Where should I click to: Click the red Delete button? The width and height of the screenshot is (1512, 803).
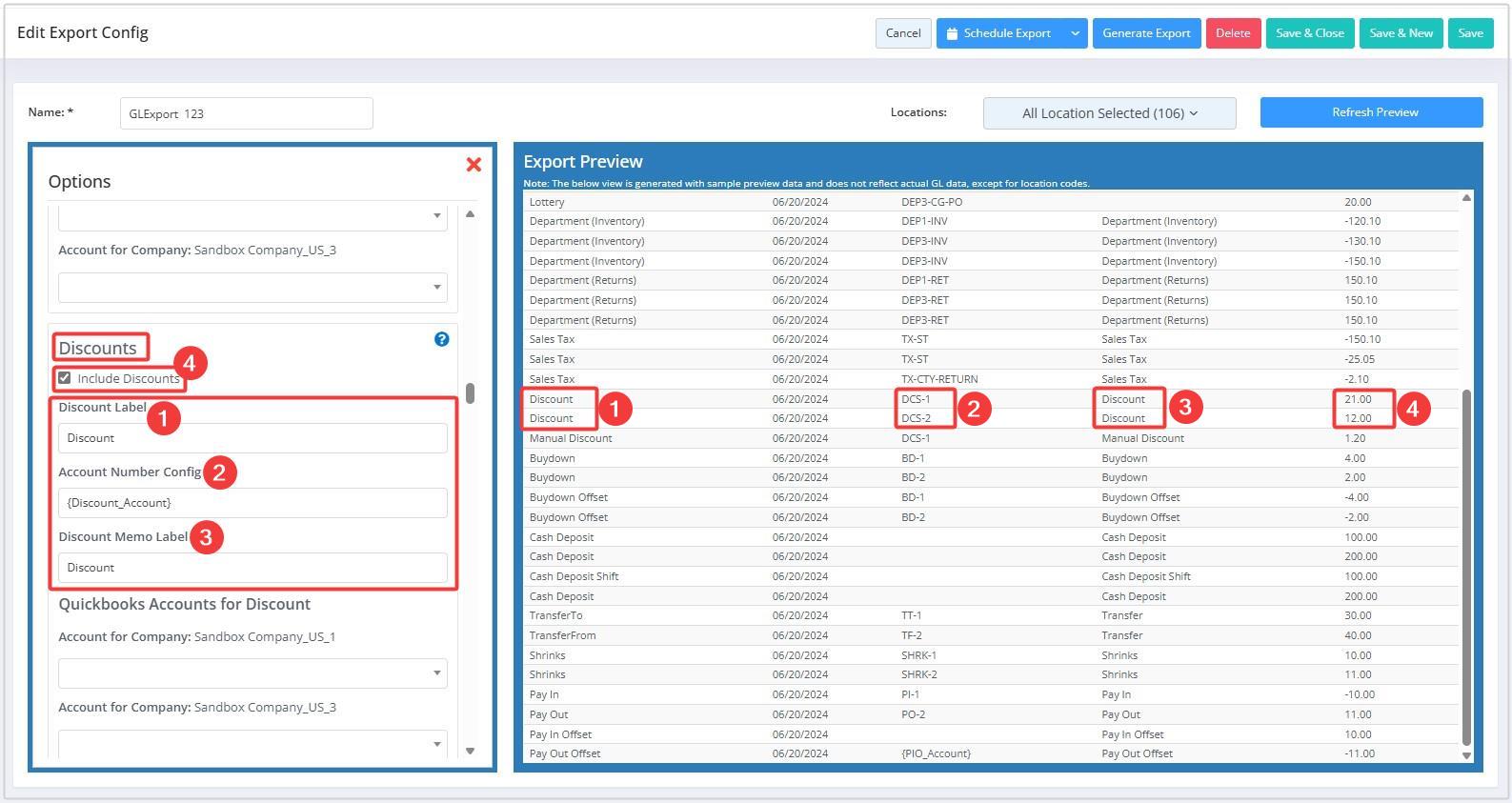point(1232,33)
